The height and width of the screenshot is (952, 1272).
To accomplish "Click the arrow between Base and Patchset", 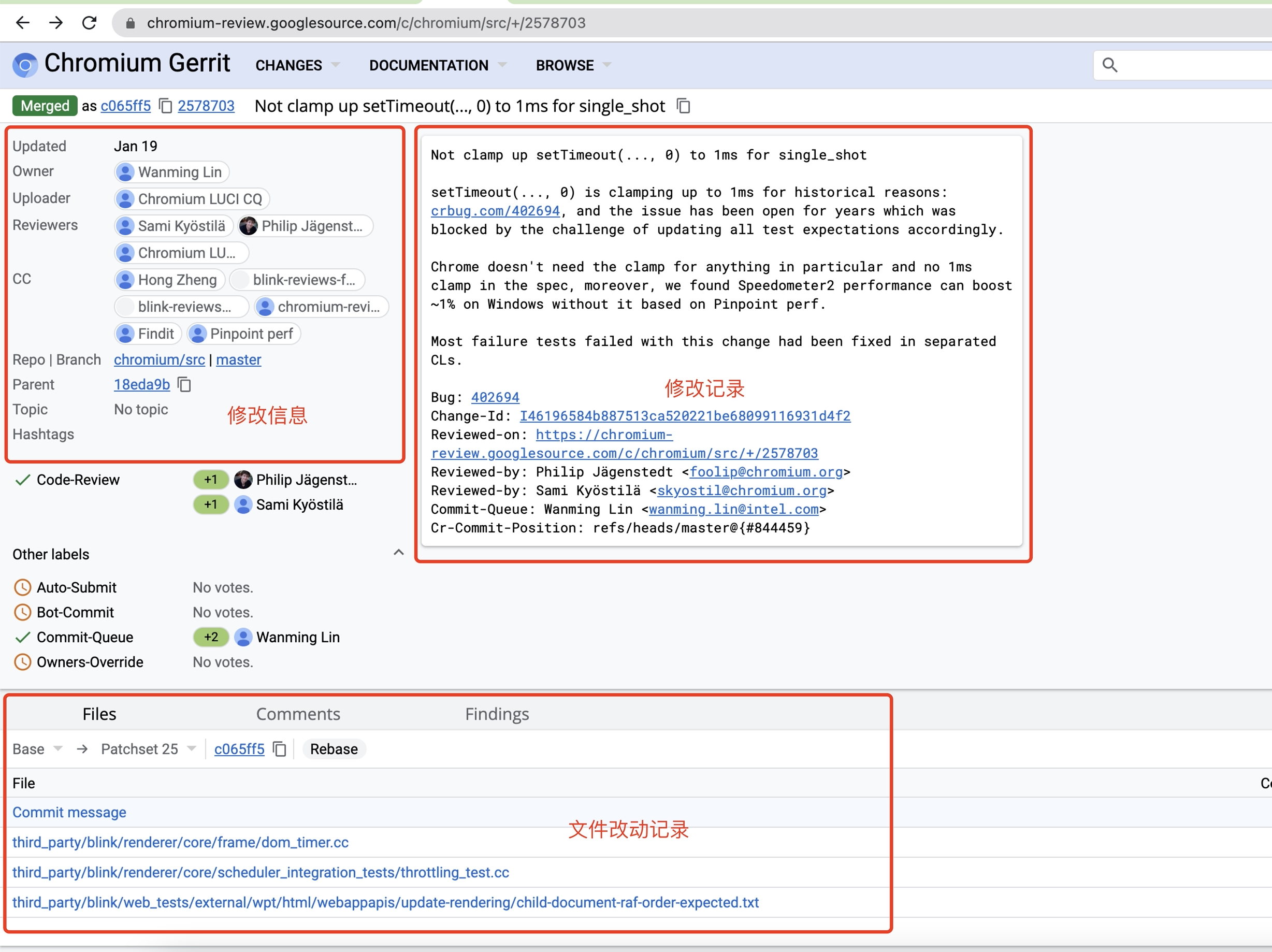I will 82,749.
